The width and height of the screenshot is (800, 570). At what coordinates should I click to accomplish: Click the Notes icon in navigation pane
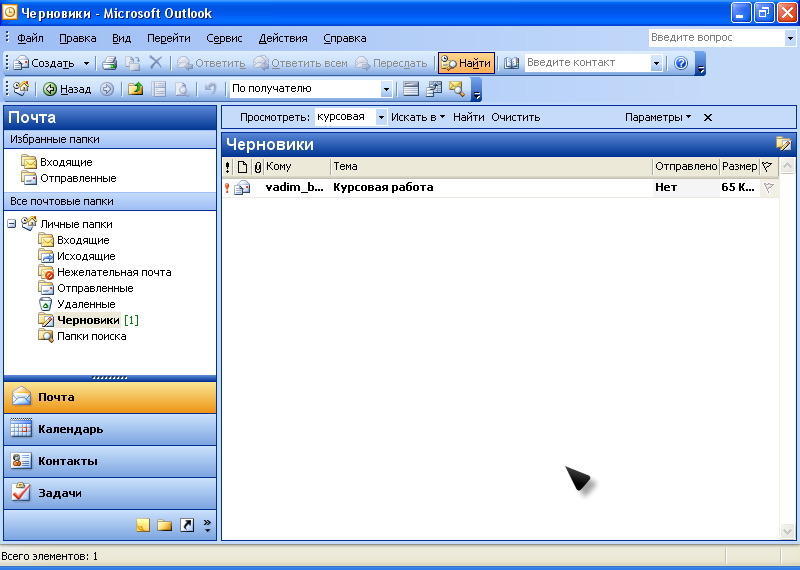coord(143,525)
